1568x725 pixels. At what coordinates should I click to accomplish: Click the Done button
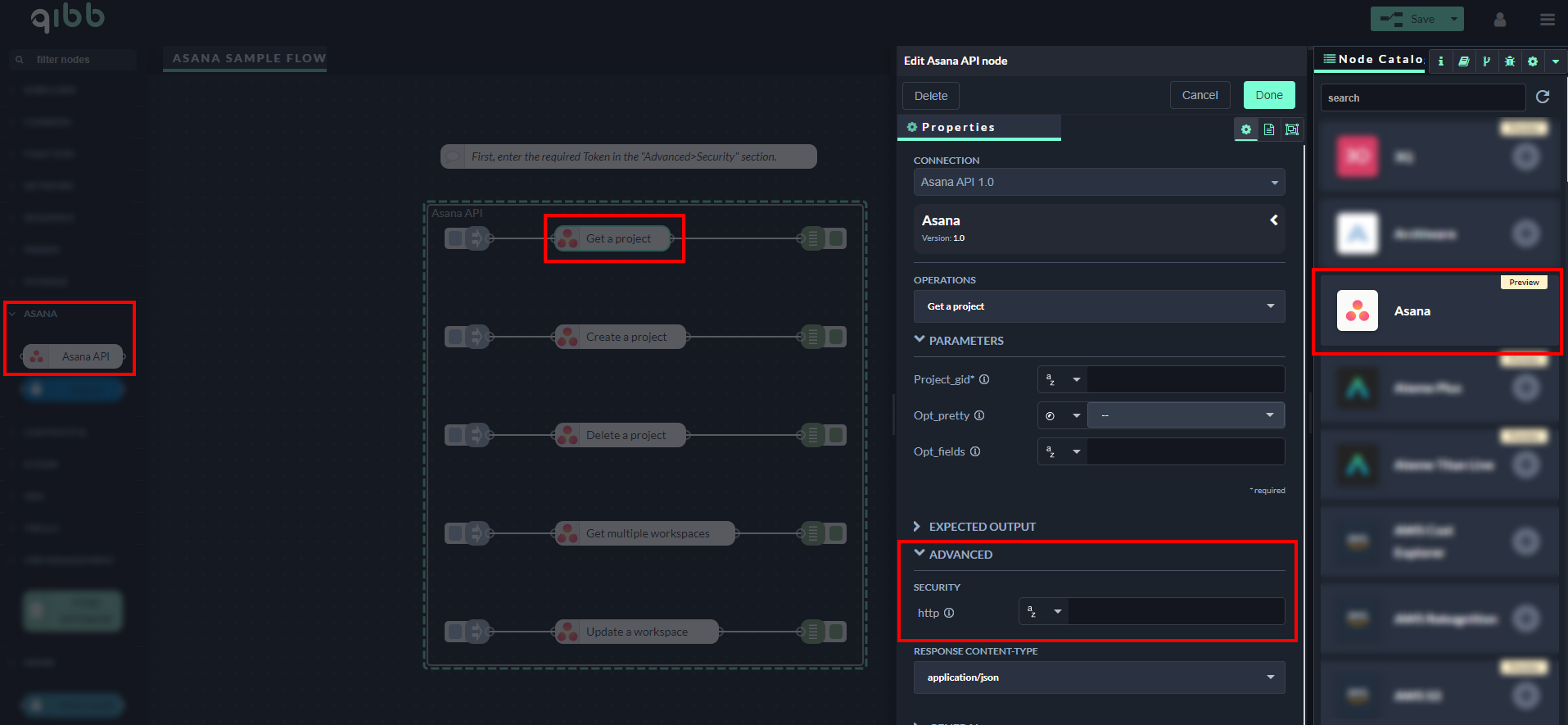[x=1268, y=95]
